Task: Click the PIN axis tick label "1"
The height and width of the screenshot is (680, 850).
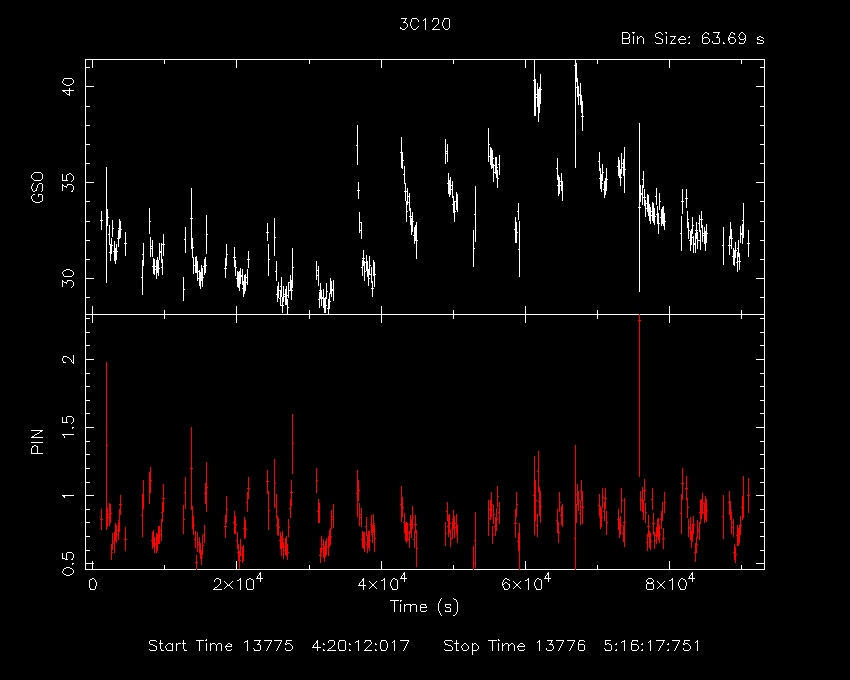Action: (x=68, y=496)
